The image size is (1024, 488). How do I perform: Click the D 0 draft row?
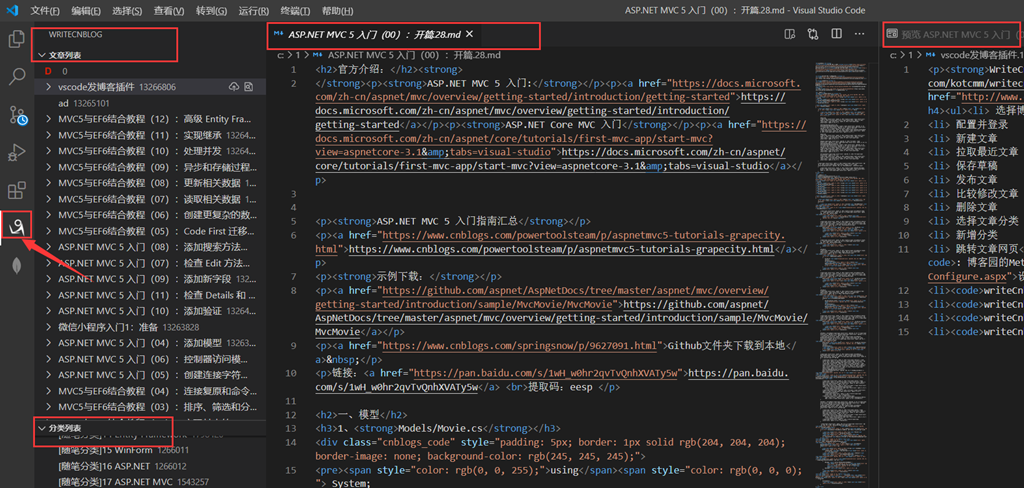150,71
